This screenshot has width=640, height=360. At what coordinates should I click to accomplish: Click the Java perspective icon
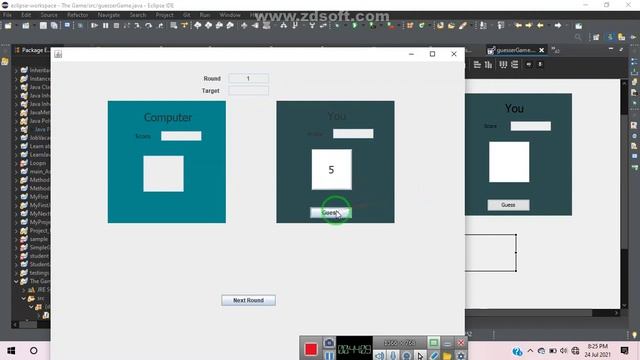tap(610, 37)
